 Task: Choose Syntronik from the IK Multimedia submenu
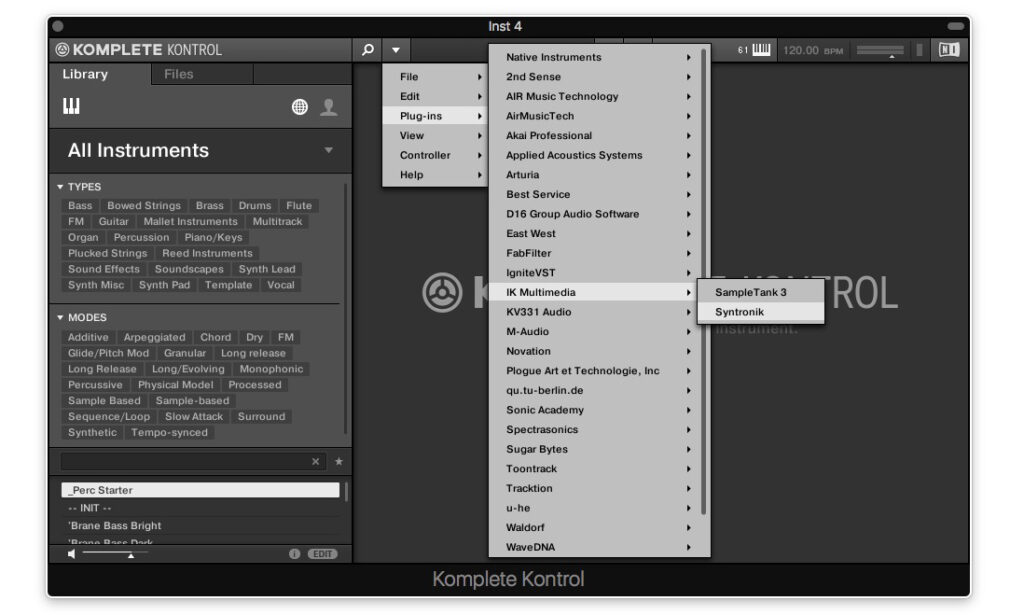point(738,313)
